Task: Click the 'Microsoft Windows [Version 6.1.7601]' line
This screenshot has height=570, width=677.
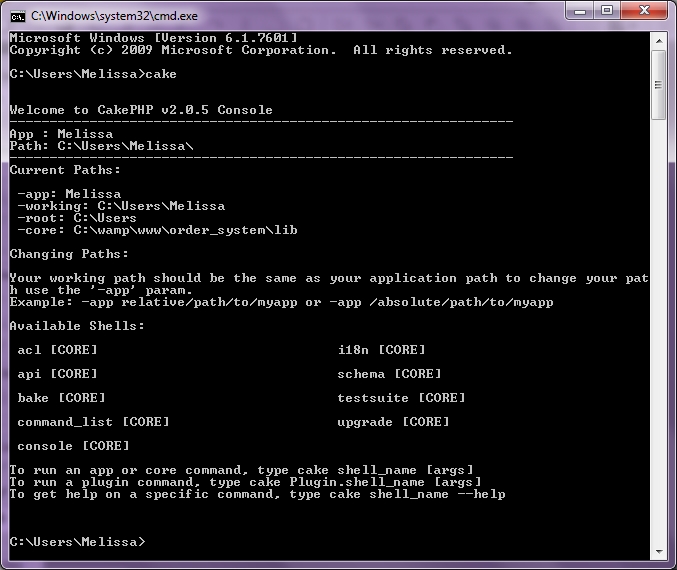Action: click(154, 38)
